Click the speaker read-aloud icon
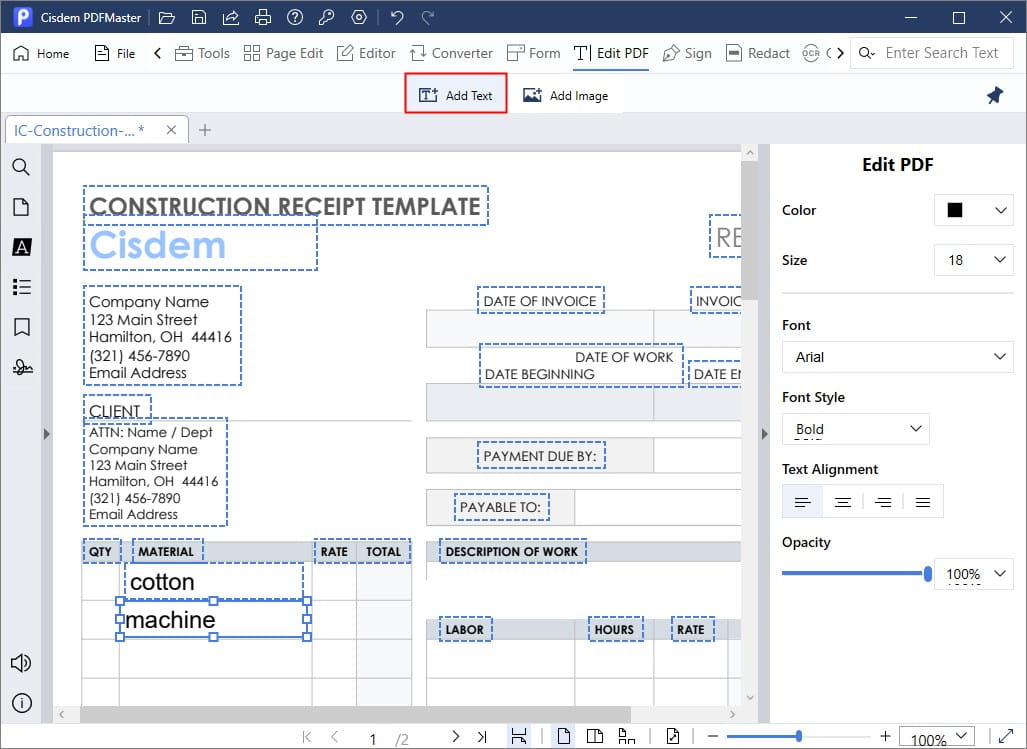The image size is (1027, 749). (x=21, y=663)
